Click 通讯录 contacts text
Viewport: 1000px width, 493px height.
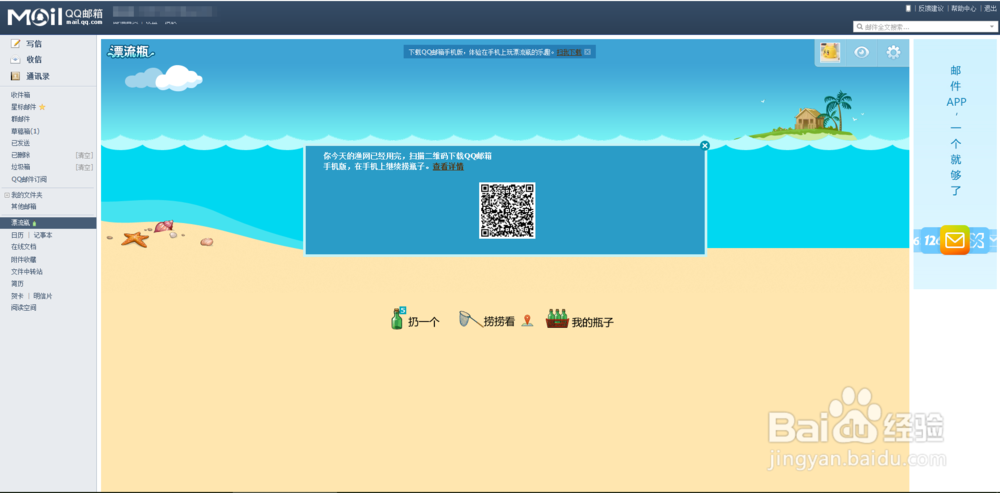click(x=38, y=76)
